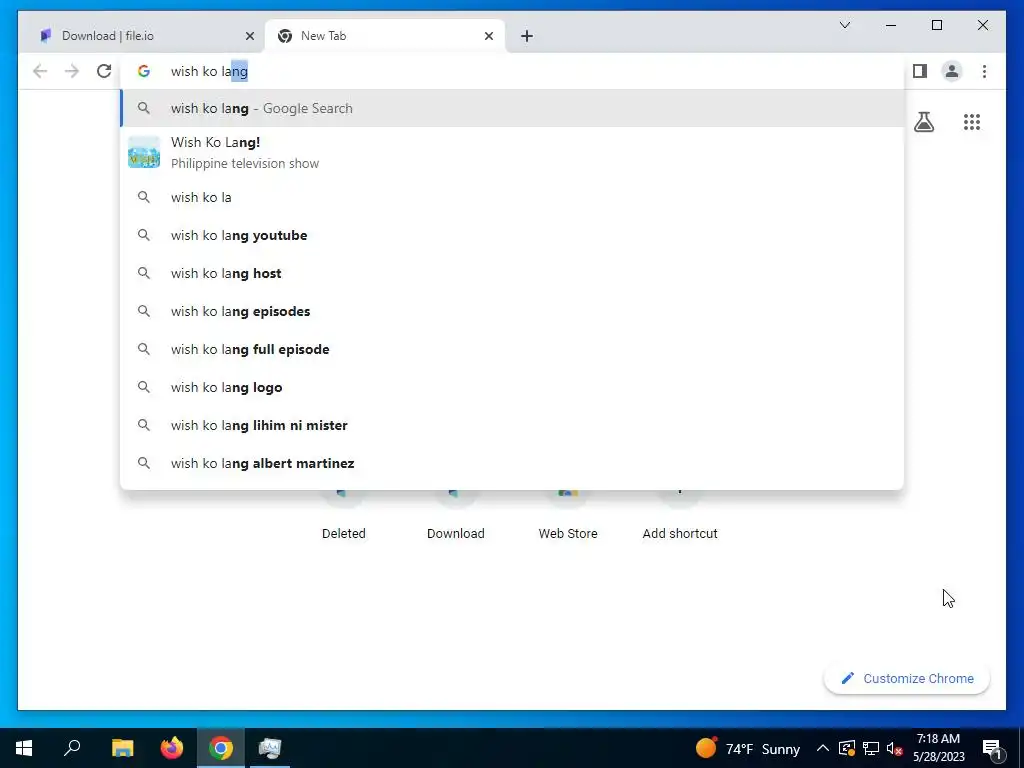
Task: Select 'Wish Ko Lang! Philippine television show' suggestion
Action: pyautogui.click(x=512, y=152)
